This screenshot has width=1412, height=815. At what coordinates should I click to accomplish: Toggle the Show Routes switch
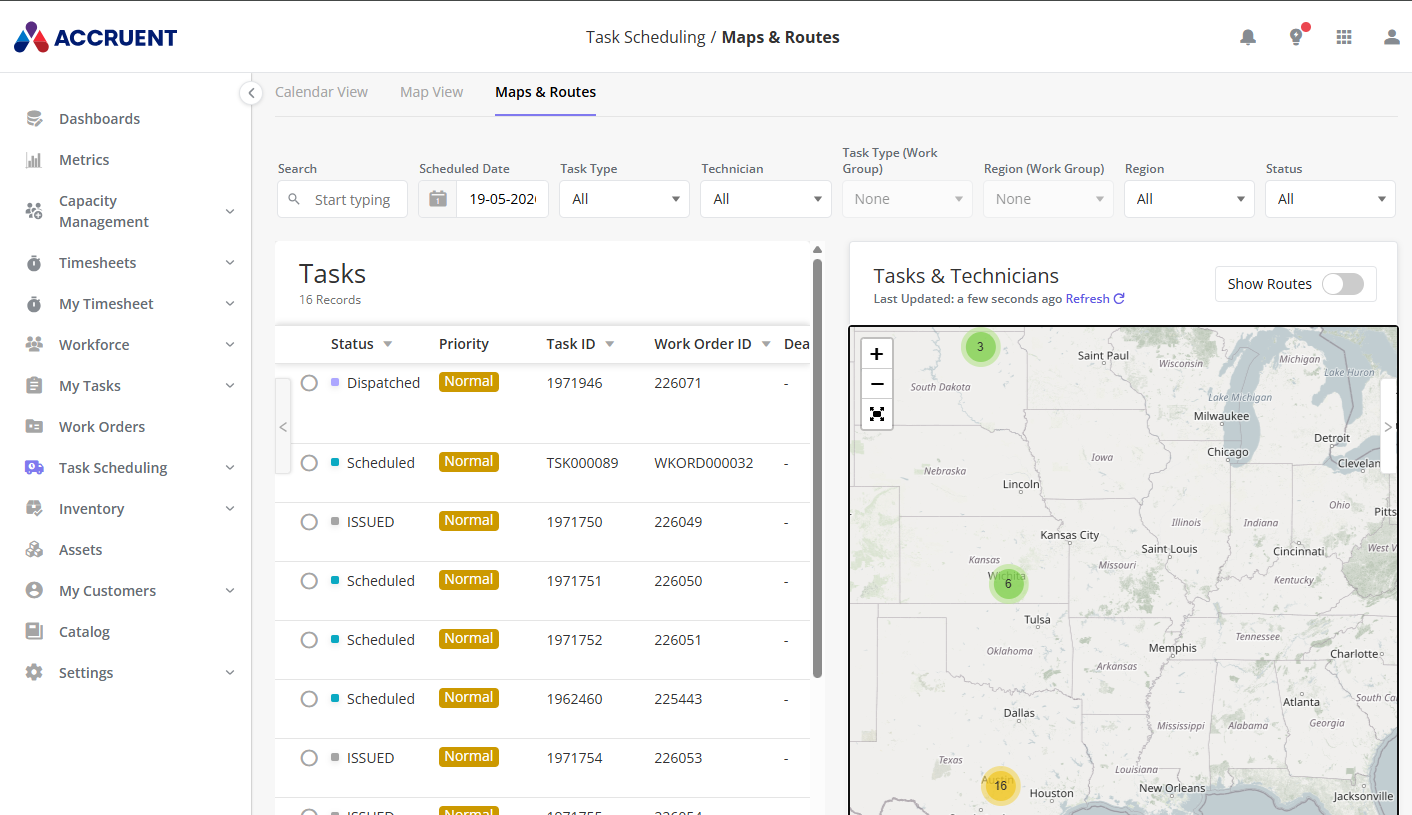point(1342,284)
